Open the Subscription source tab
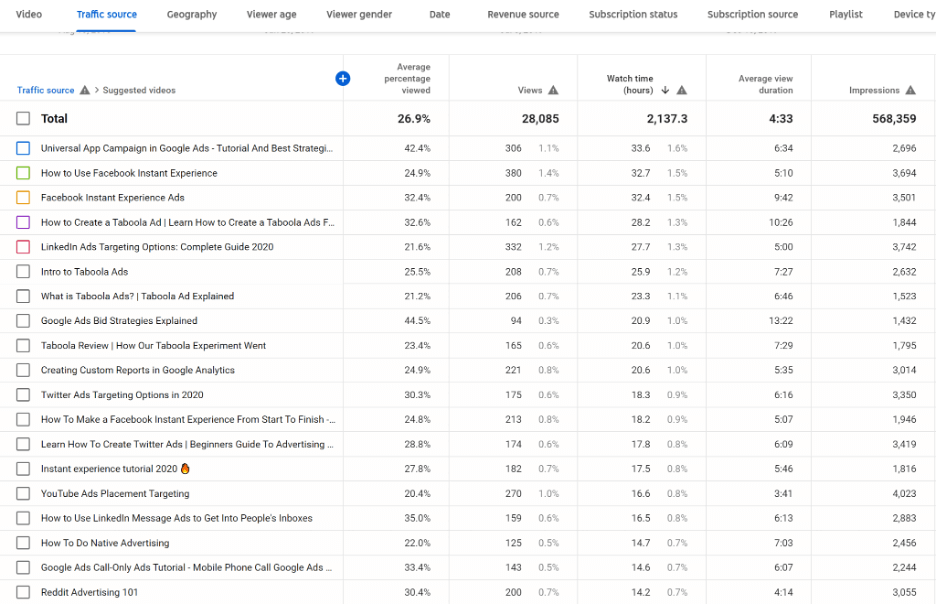The width and height of the screenshot is (936, 604). (753, 14)
